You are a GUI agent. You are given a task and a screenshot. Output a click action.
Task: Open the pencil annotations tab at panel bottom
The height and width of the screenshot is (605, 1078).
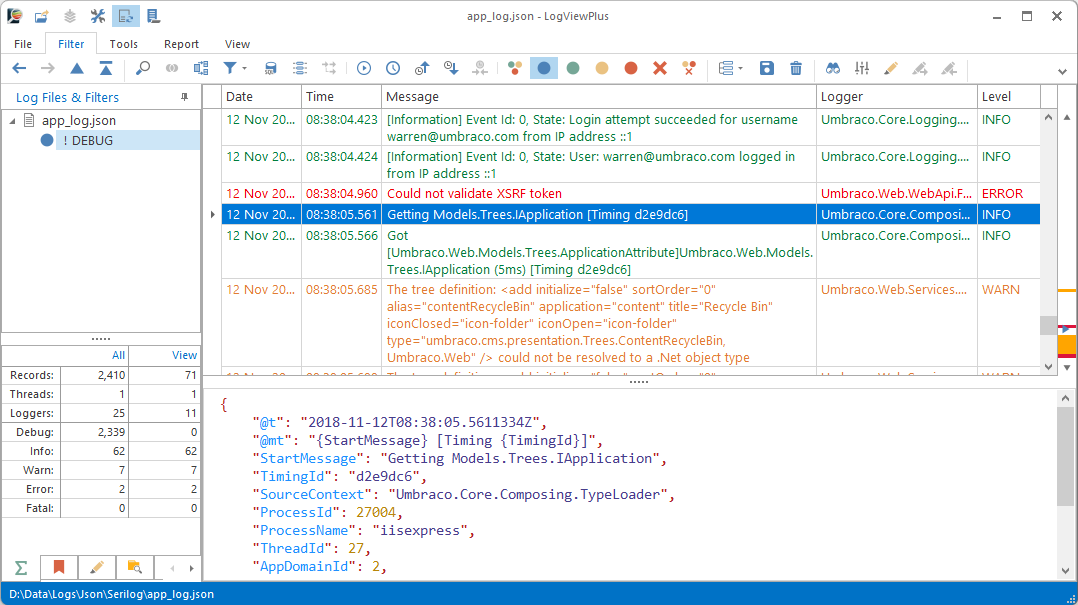coord(96,568)
